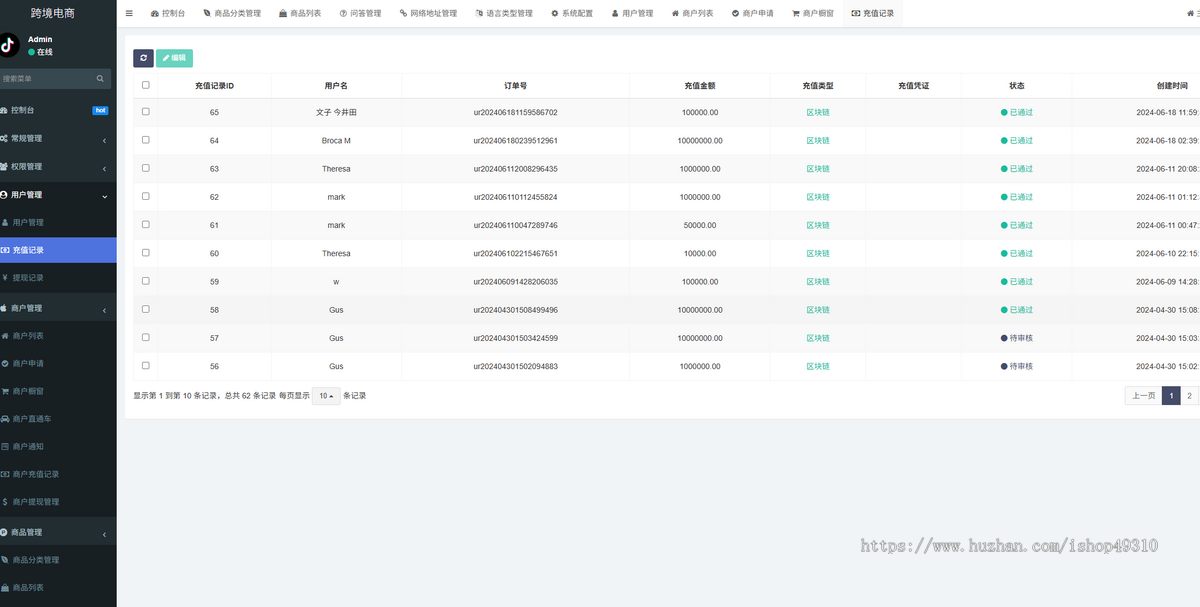Screen dimensions: 1200x607
Task: Click the 待审核 status in record 56 row
Action: 1017,366
